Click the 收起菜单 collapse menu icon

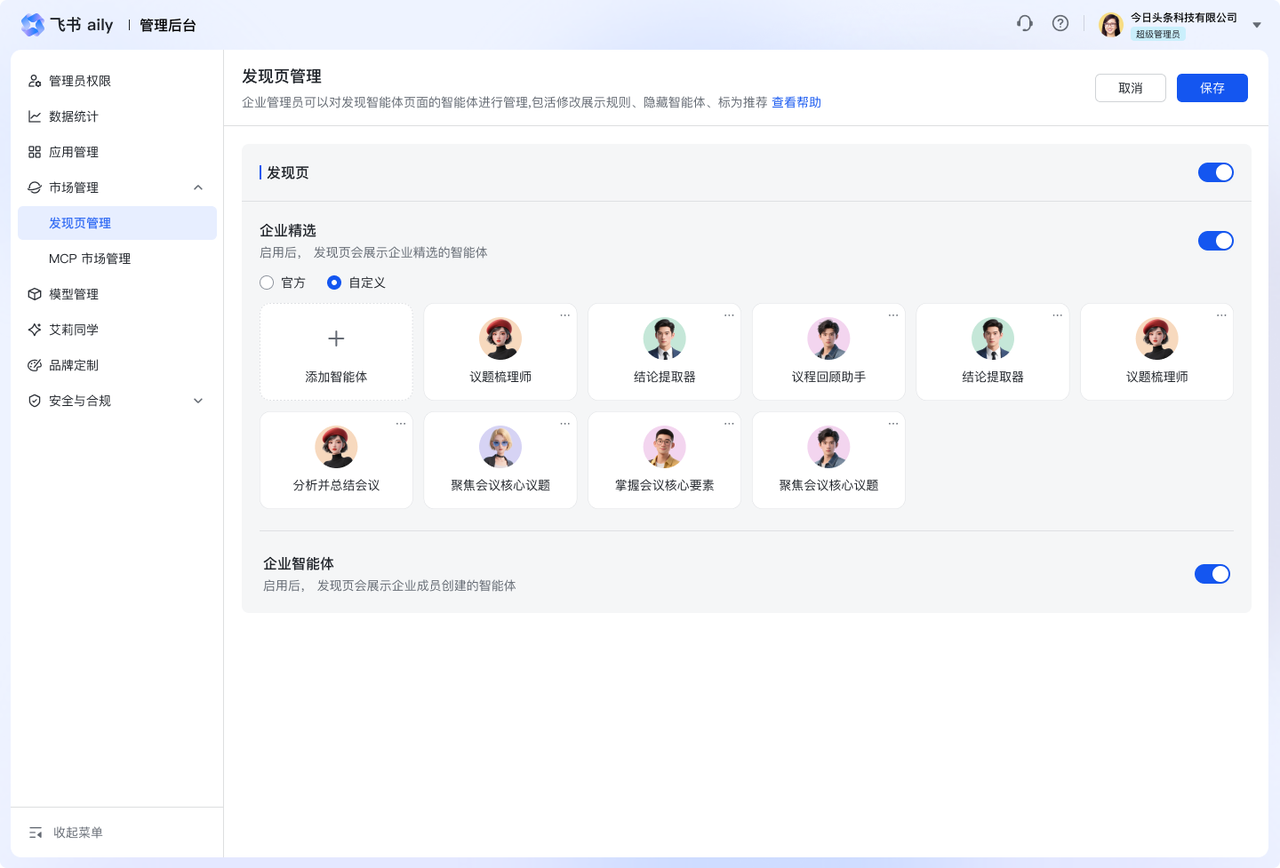(x=36, y=832)
